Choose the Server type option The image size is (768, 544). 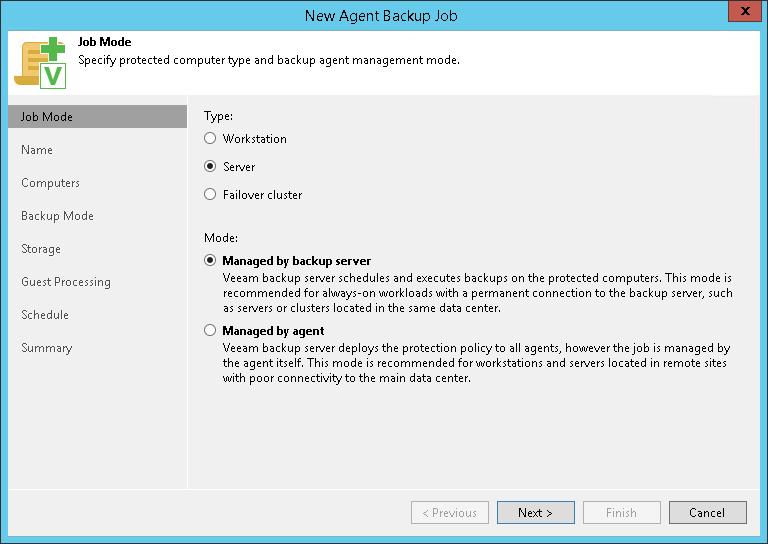pos(210,167)
